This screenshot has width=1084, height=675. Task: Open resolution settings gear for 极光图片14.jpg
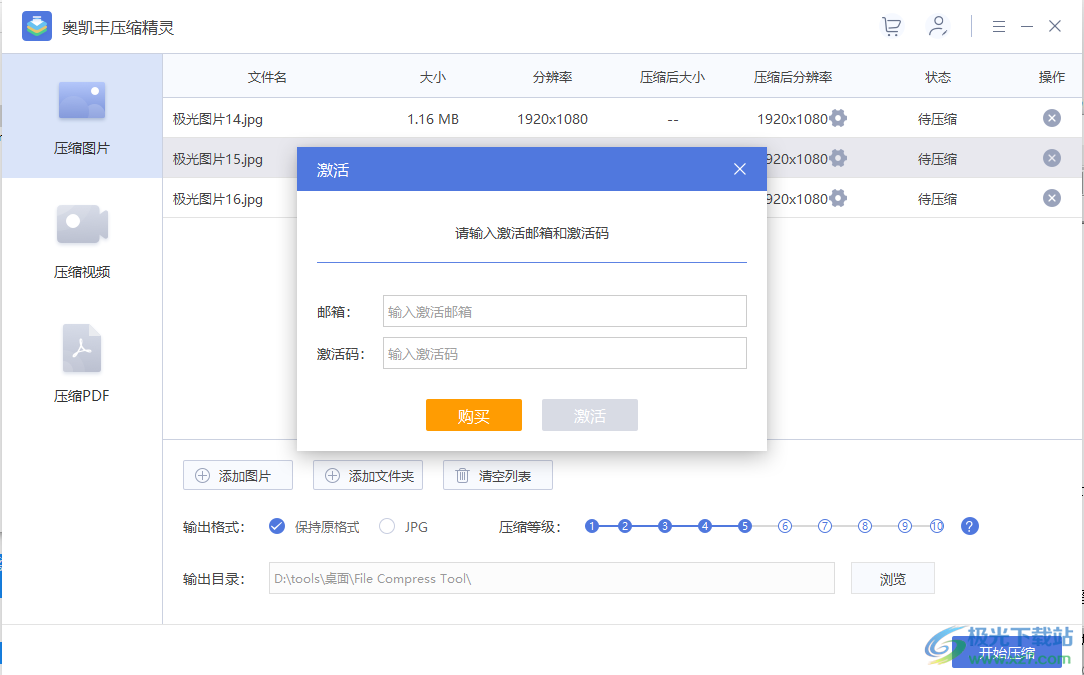pos(838,118)
